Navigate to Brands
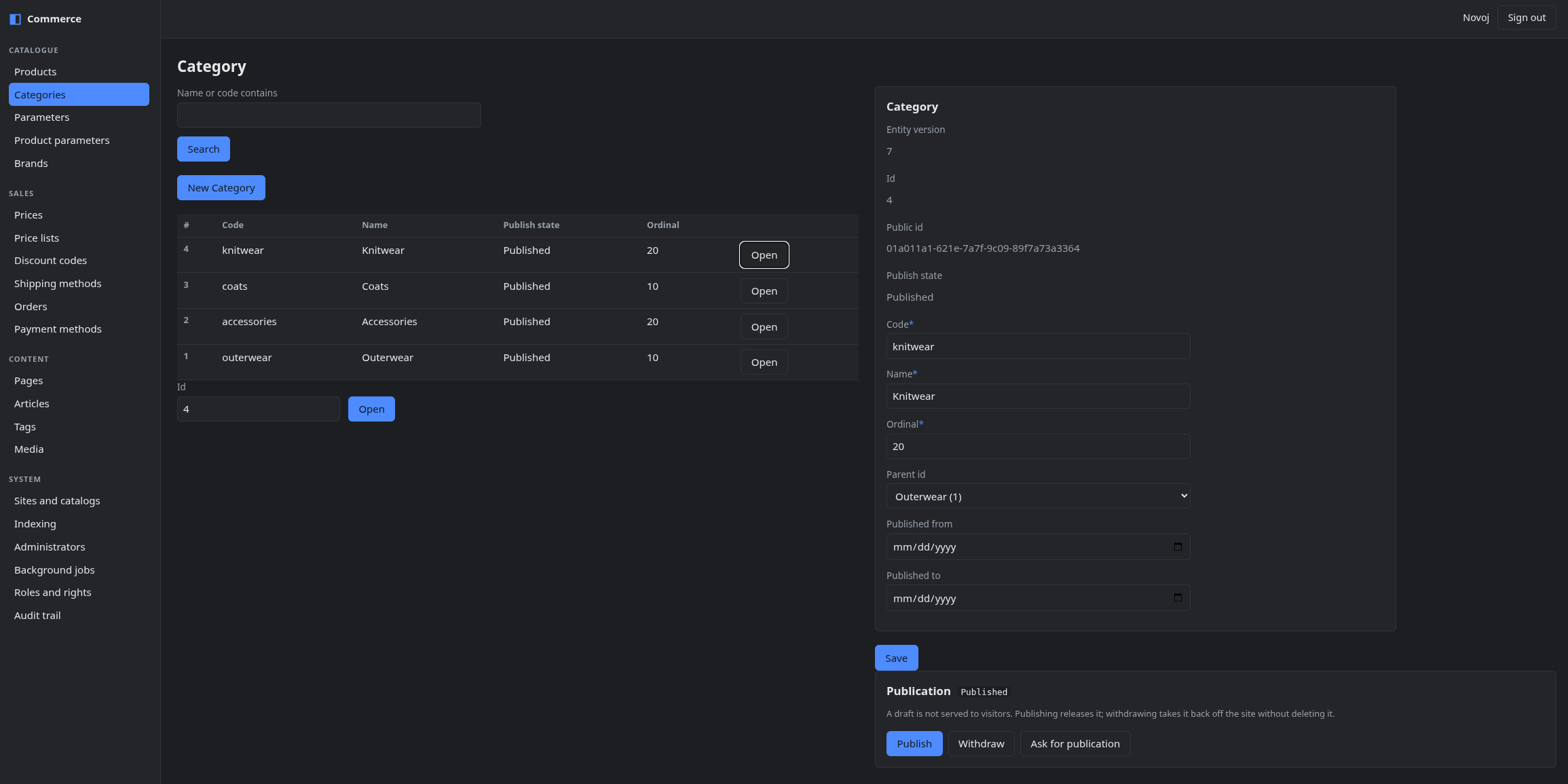The image size is (1568, 784). pos(79,164)
